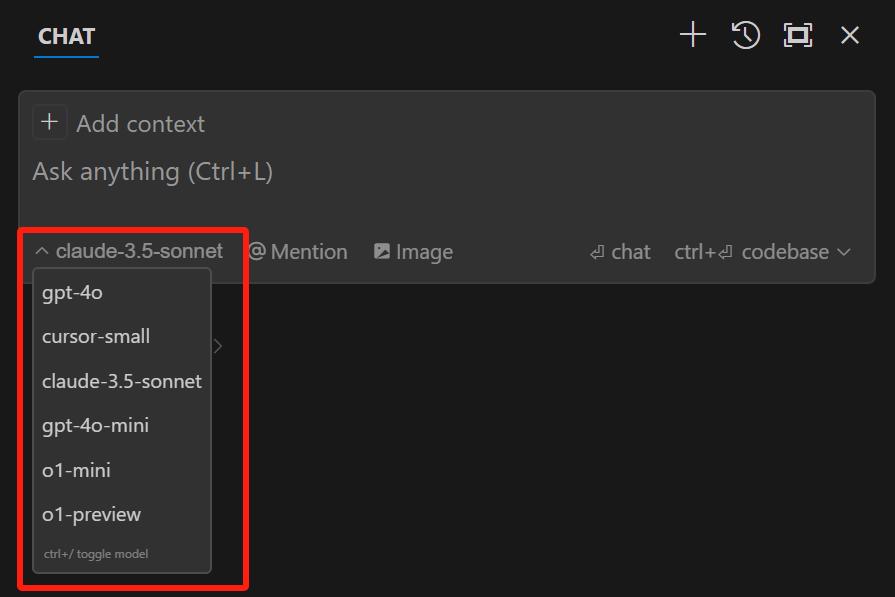
Task: Pick gpt-4o-mini model option
Action: coord(95,426)
